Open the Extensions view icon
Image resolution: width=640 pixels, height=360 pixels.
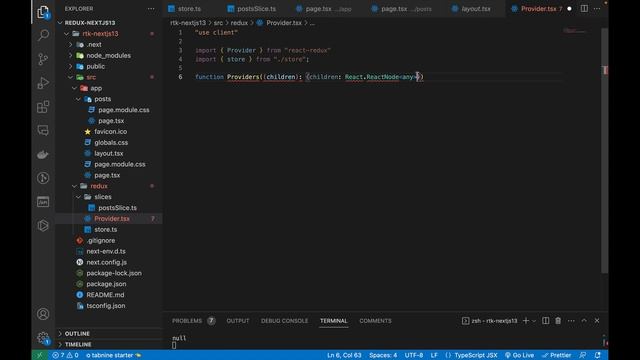pyautogui.click(x=43, y=107)
